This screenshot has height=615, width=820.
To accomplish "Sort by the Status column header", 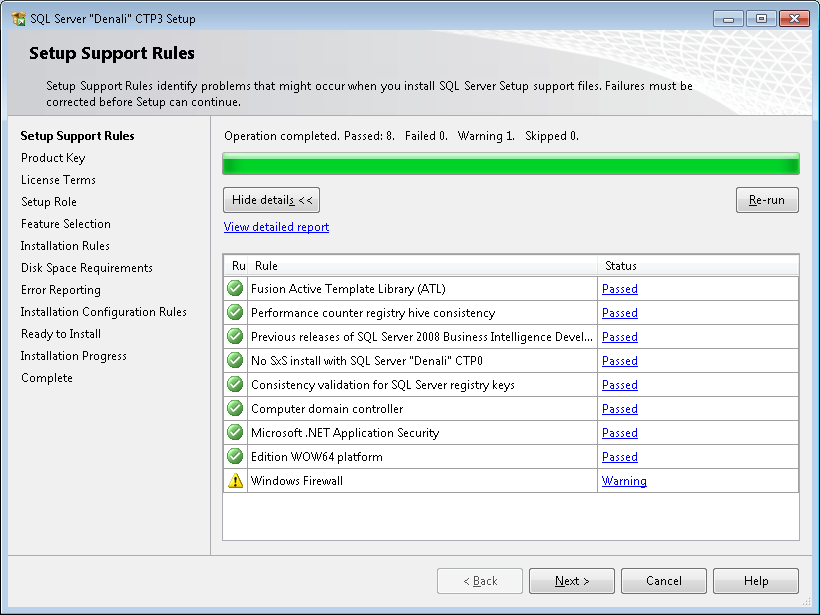I will tap(698, 266).
